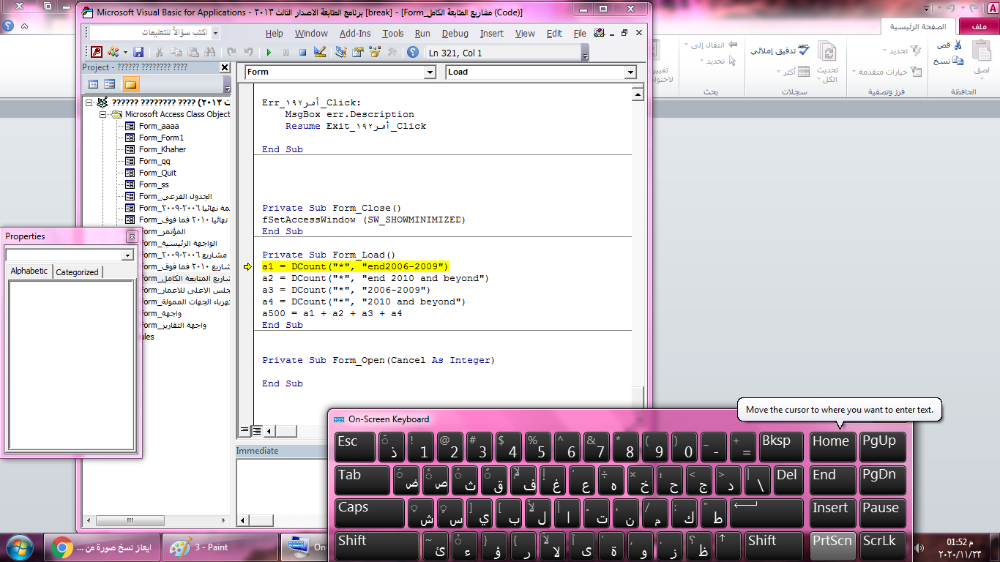Save the project with the floppy disk icon

[x=138, y=52]
